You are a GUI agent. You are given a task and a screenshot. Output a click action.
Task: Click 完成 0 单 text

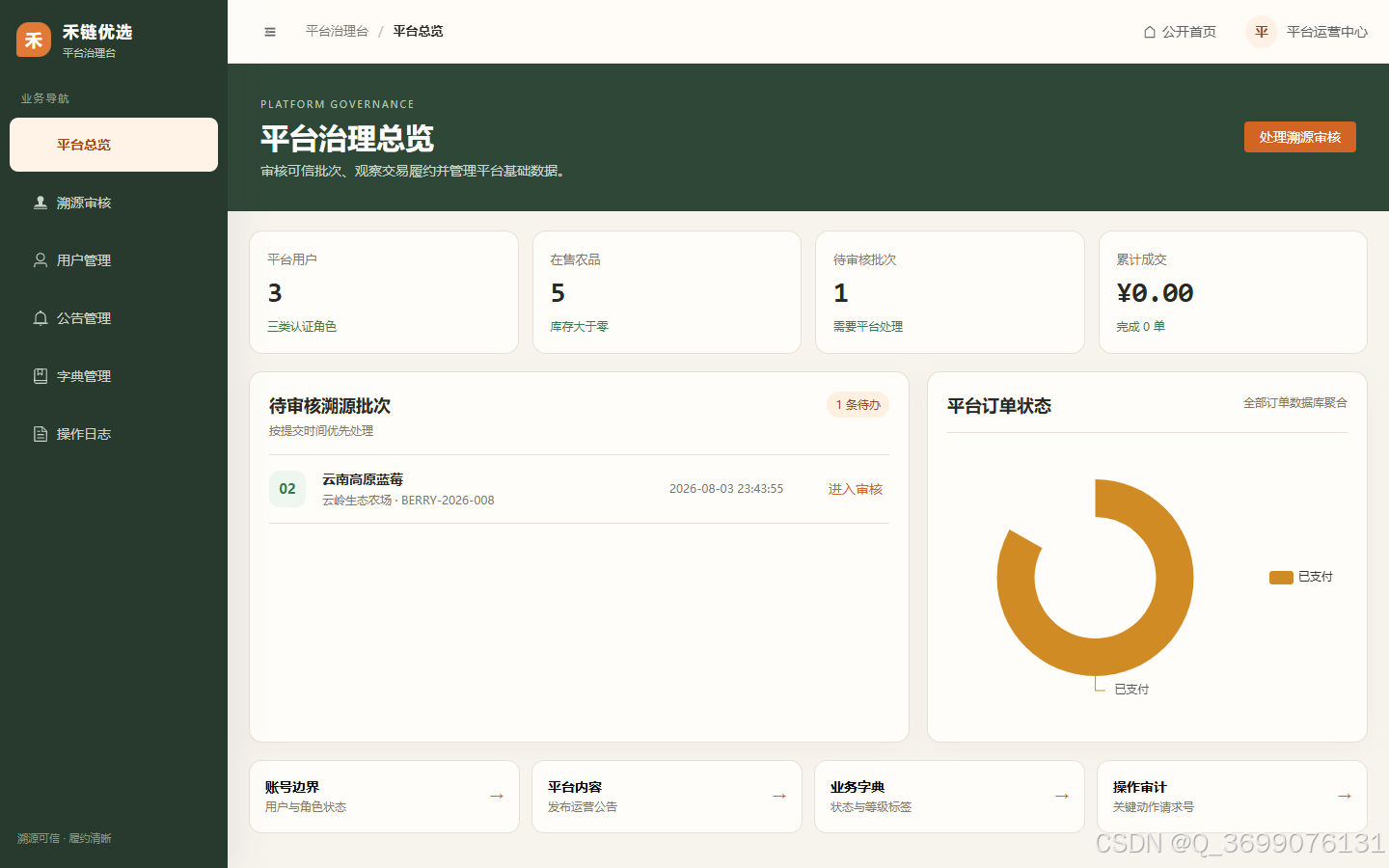point(1140,327)
